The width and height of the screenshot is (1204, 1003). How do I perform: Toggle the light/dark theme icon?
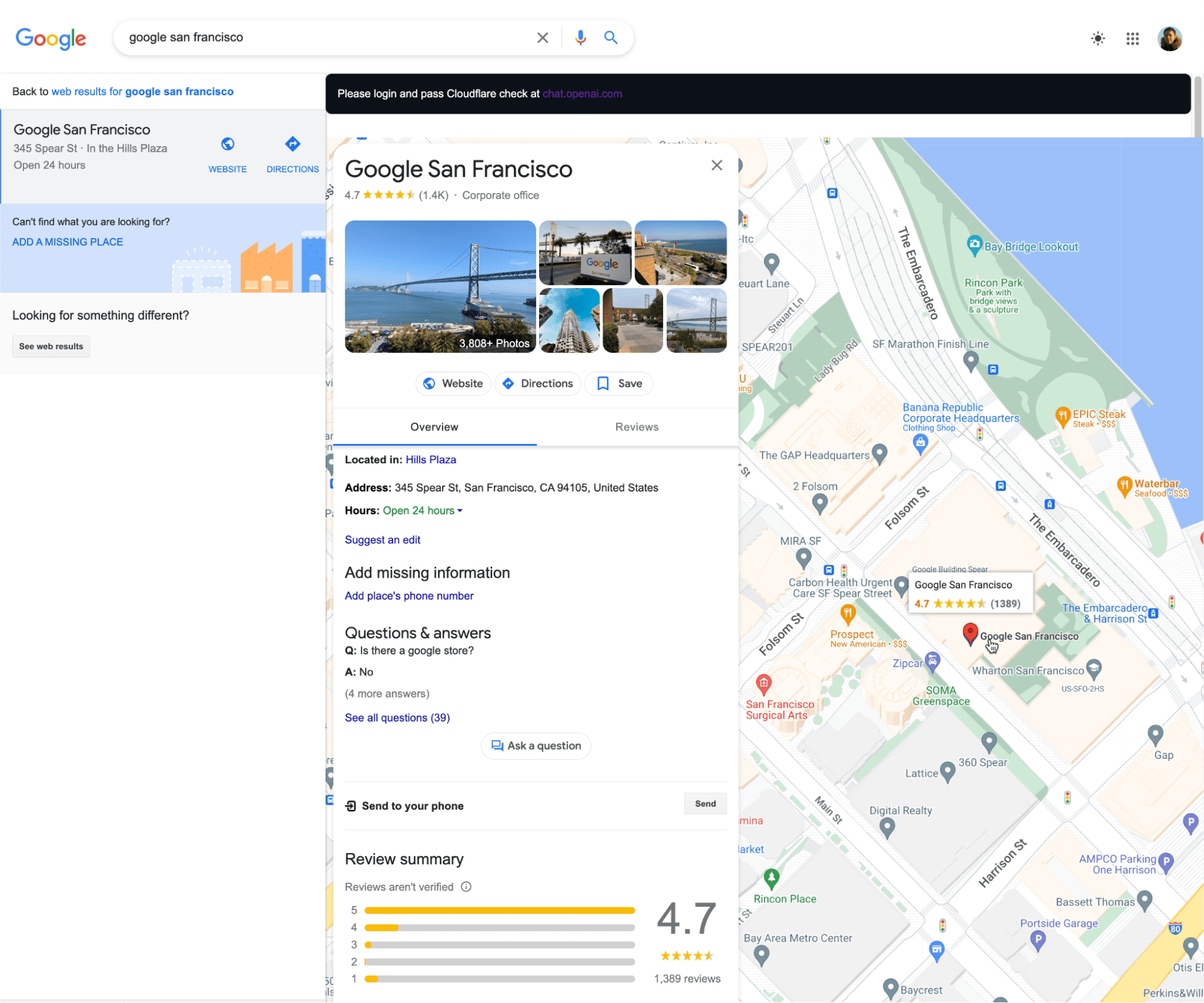tap(1097, 39)
